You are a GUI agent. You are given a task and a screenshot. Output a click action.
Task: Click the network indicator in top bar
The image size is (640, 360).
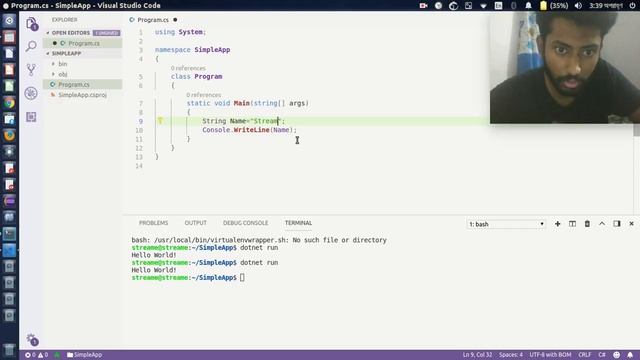pos(483,6)
